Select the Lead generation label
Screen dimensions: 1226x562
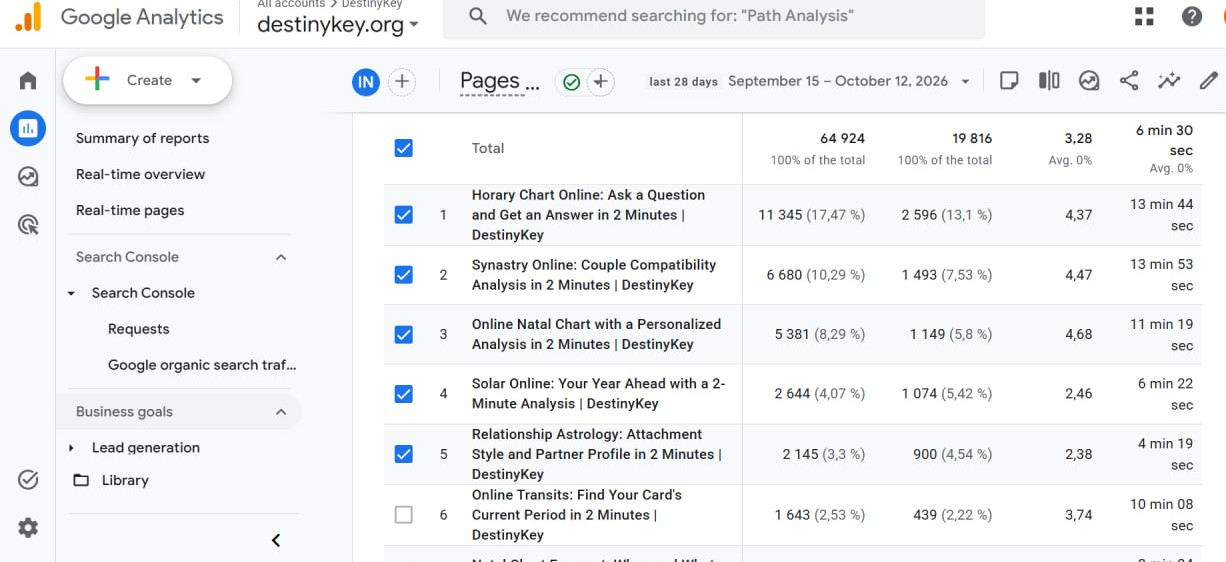[x=146, y=448]
